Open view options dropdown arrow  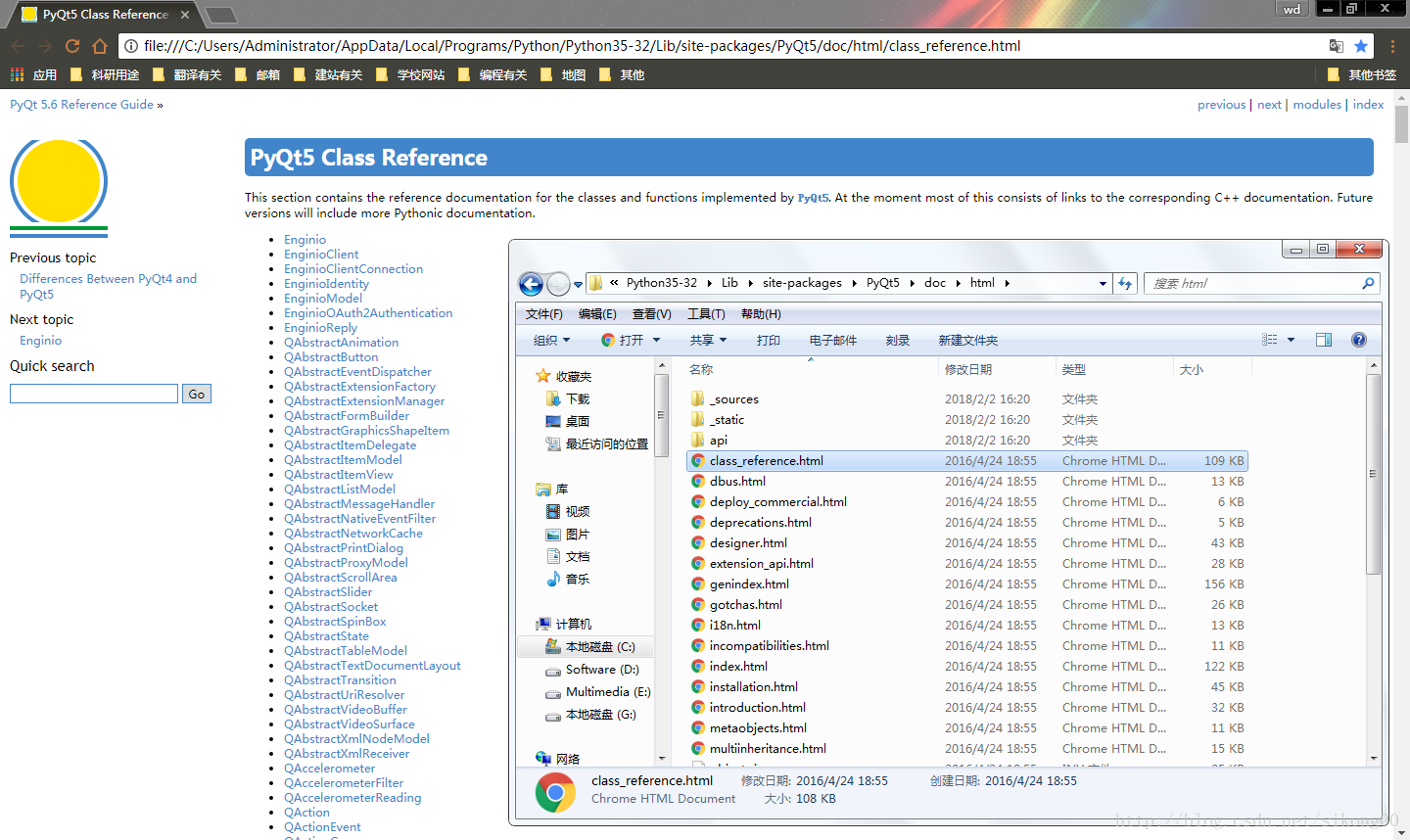click(1291, 340)
